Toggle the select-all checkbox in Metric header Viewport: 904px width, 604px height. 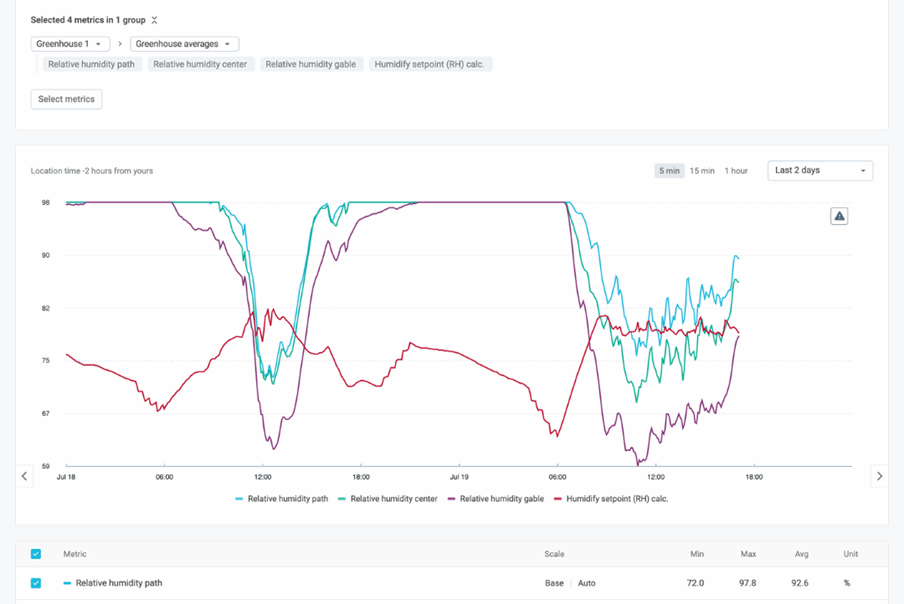(x=36, y=554)
